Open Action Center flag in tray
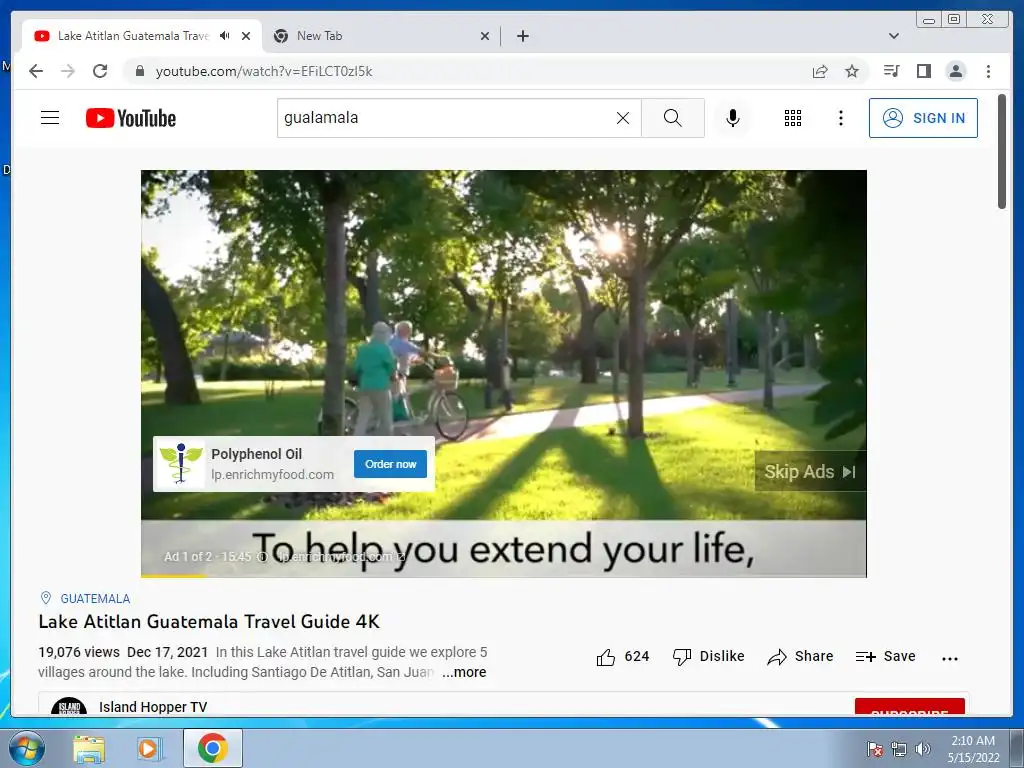This screenshot has height=768, width=1024. [x=875, y=749]
